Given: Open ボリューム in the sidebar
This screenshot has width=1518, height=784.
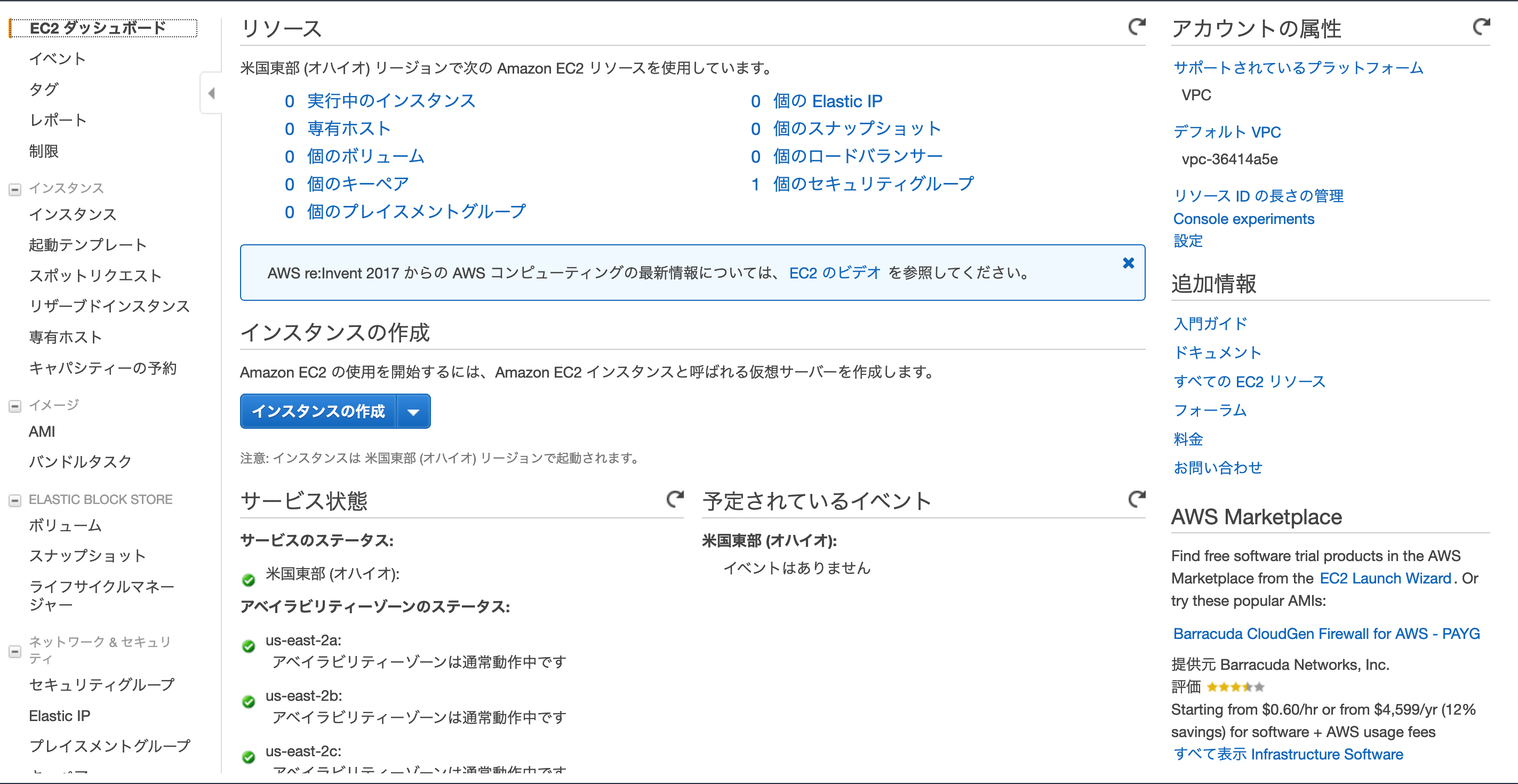Looking at the screenshot, I should tap(66, 525).
